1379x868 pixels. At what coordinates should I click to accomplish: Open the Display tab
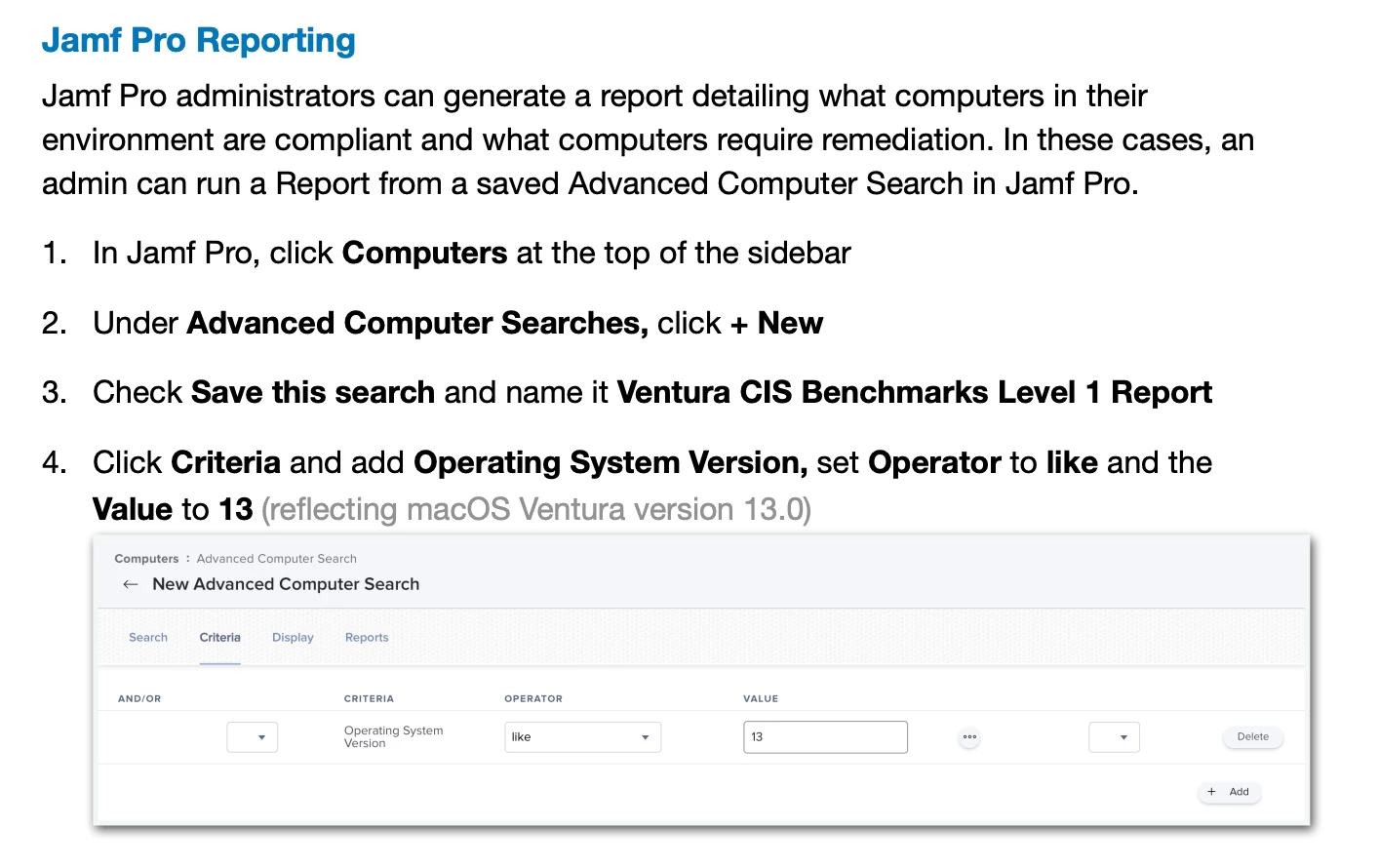[293, 638]
